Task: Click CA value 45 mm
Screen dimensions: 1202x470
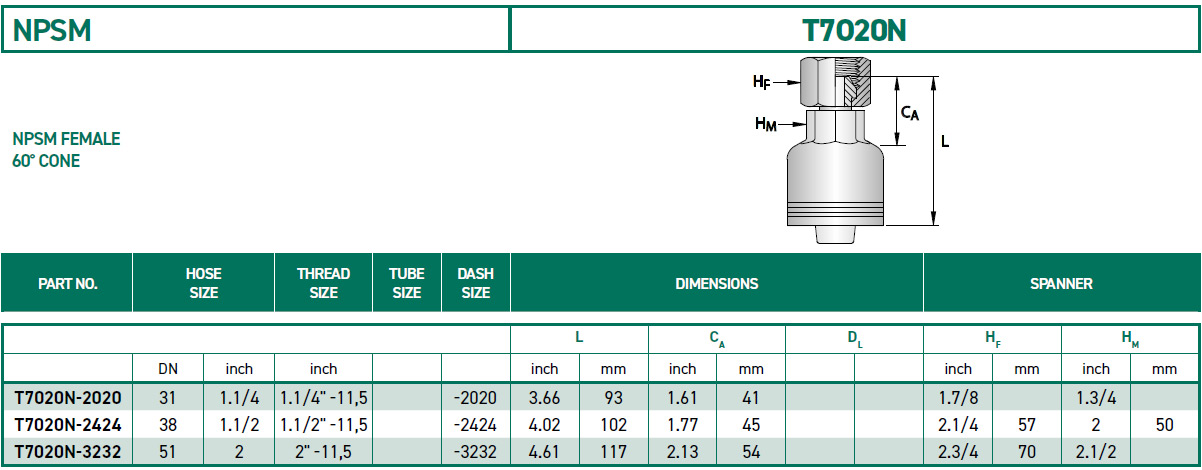Action: [x=751, y=424]
